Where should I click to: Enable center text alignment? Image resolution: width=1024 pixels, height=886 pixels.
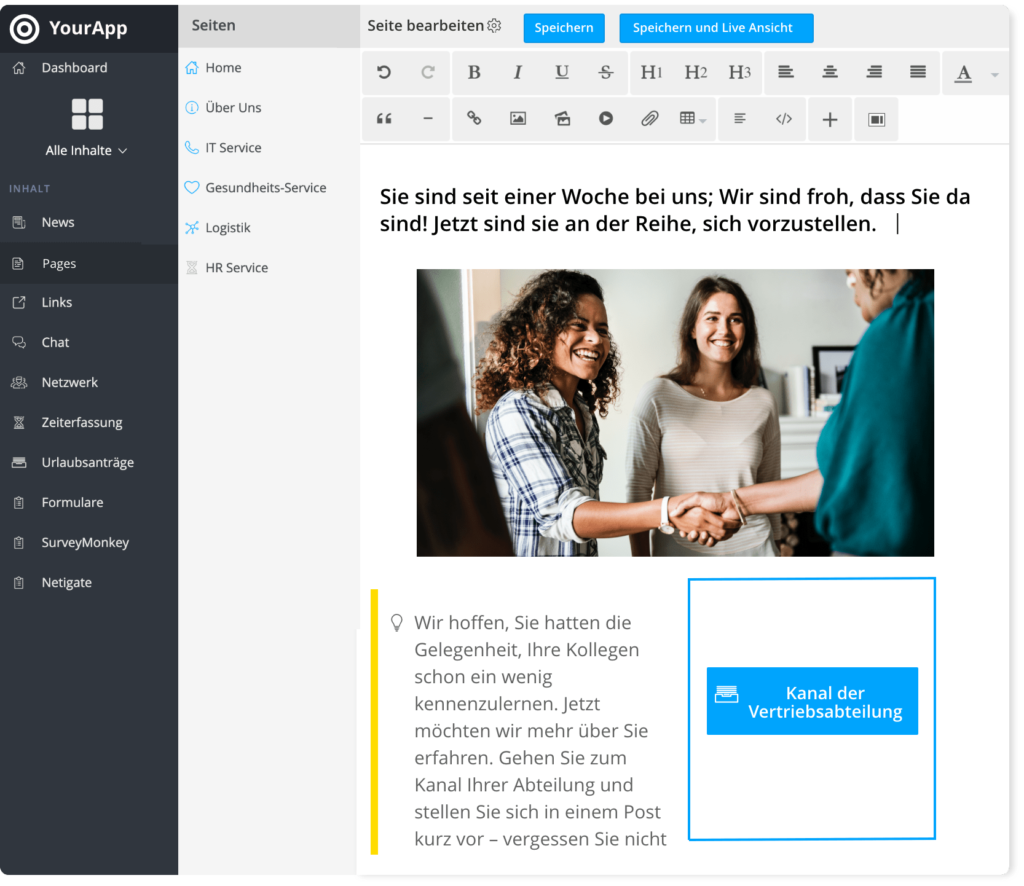coord(829,72)
